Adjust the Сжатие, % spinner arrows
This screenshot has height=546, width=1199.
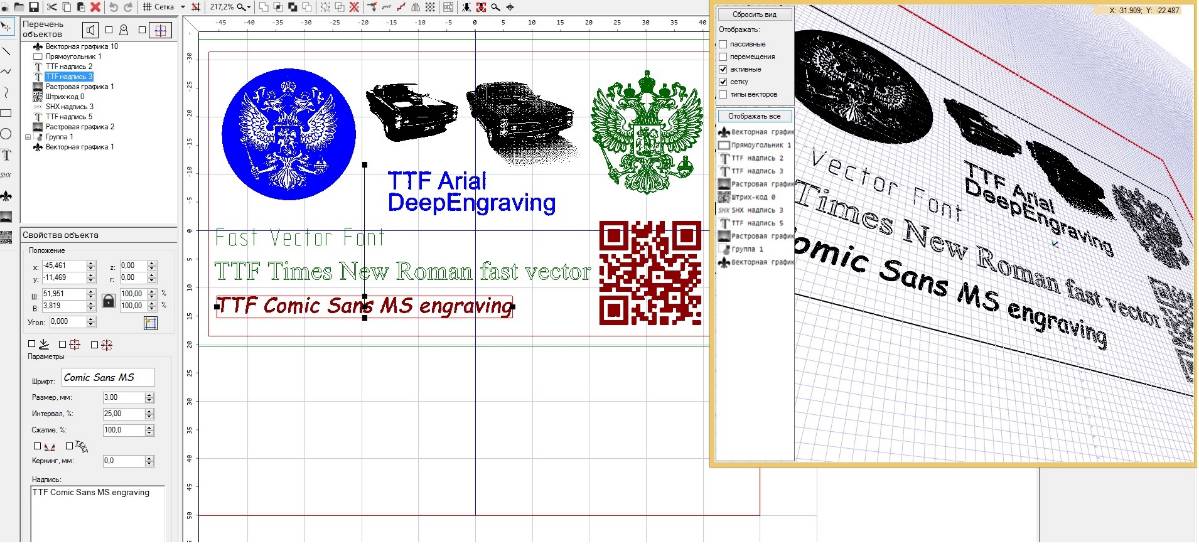click(x=149, y=430)
